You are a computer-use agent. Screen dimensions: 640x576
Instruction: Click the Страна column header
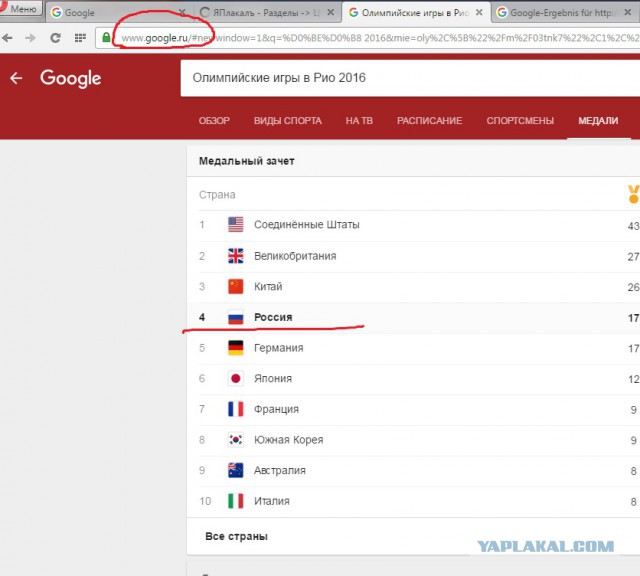tap(217, 195)
